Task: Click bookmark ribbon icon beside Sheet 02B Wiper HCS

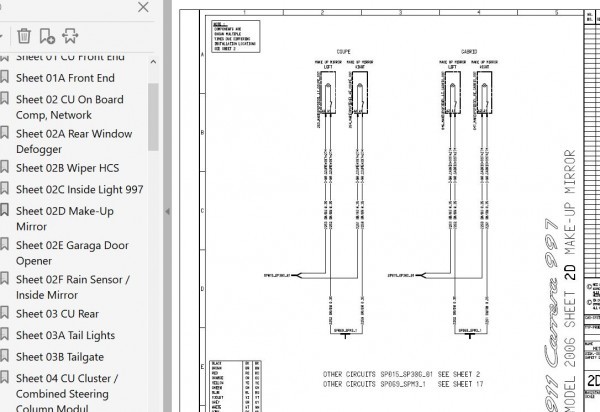Action: tap(4, 167)
